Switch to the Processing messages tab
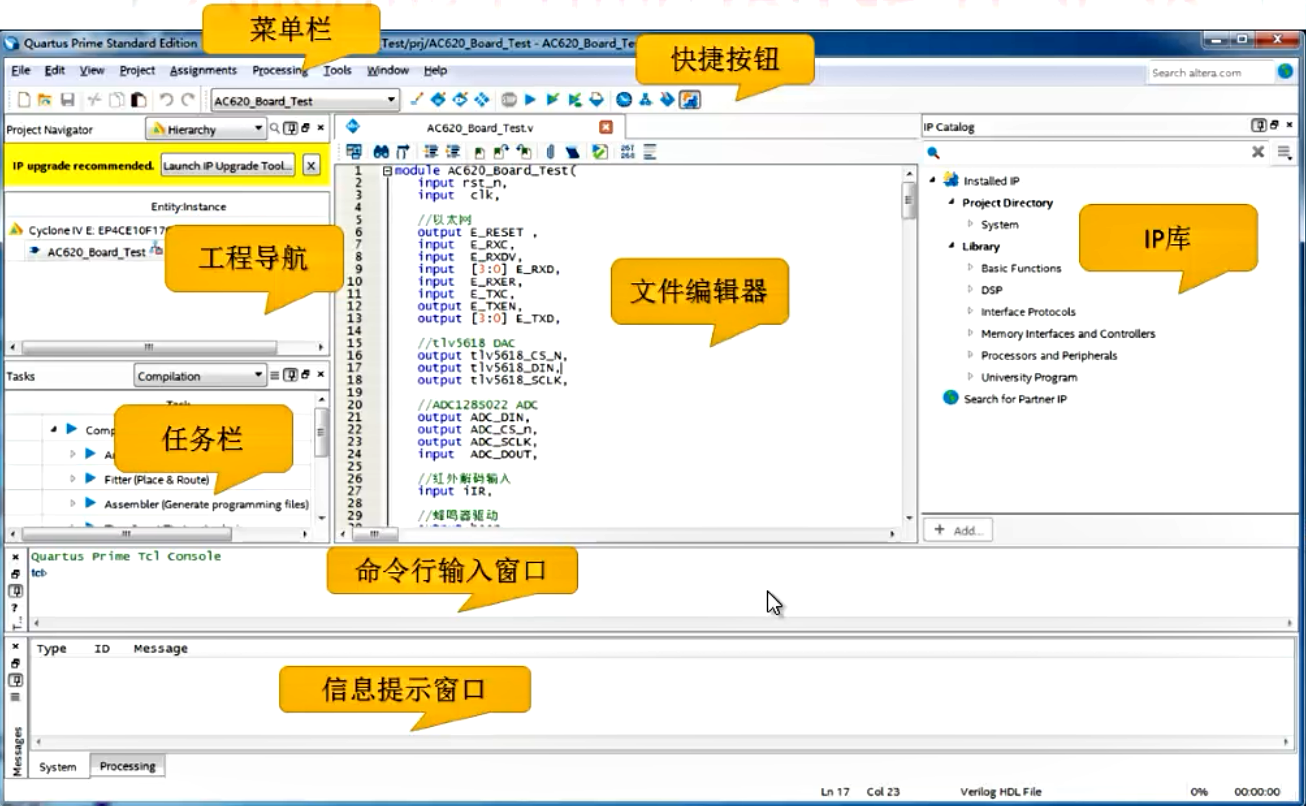This screenshot has width=1306, height=806. click(127, 766)
